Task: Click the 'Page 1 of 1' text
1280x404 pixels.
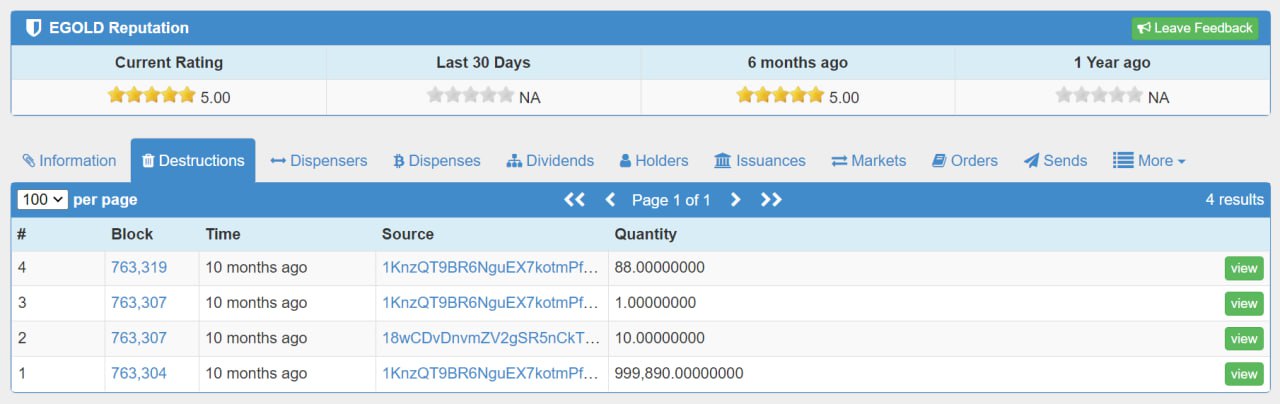Action: pos(671,200)
